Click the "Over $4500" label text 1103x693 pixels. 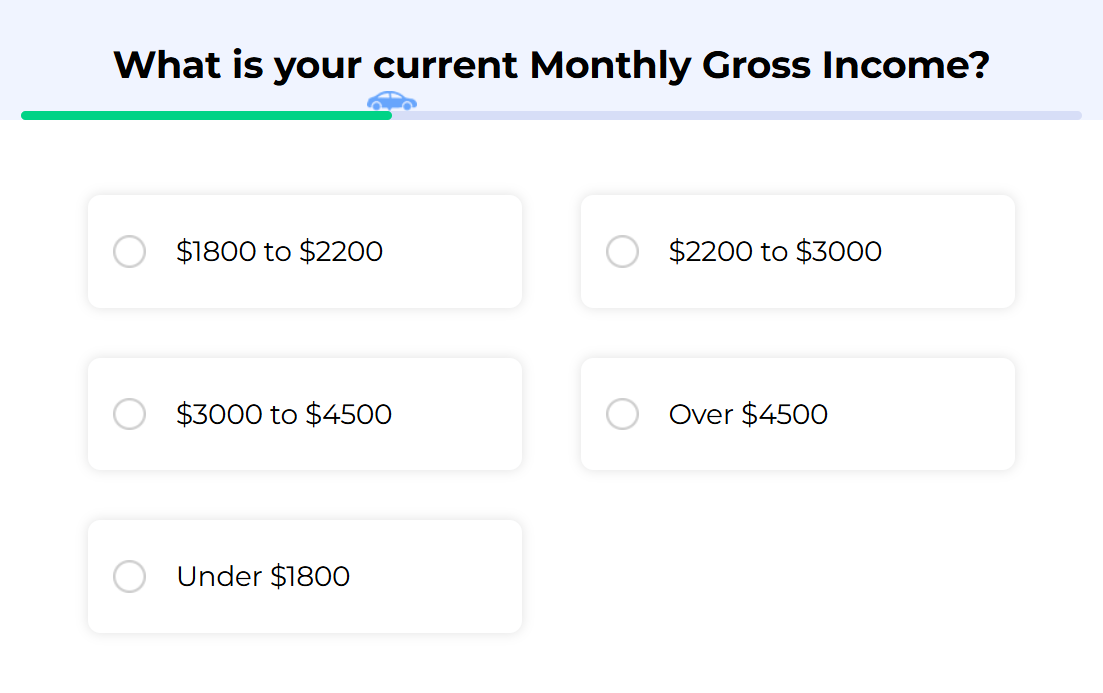point(748,414)
